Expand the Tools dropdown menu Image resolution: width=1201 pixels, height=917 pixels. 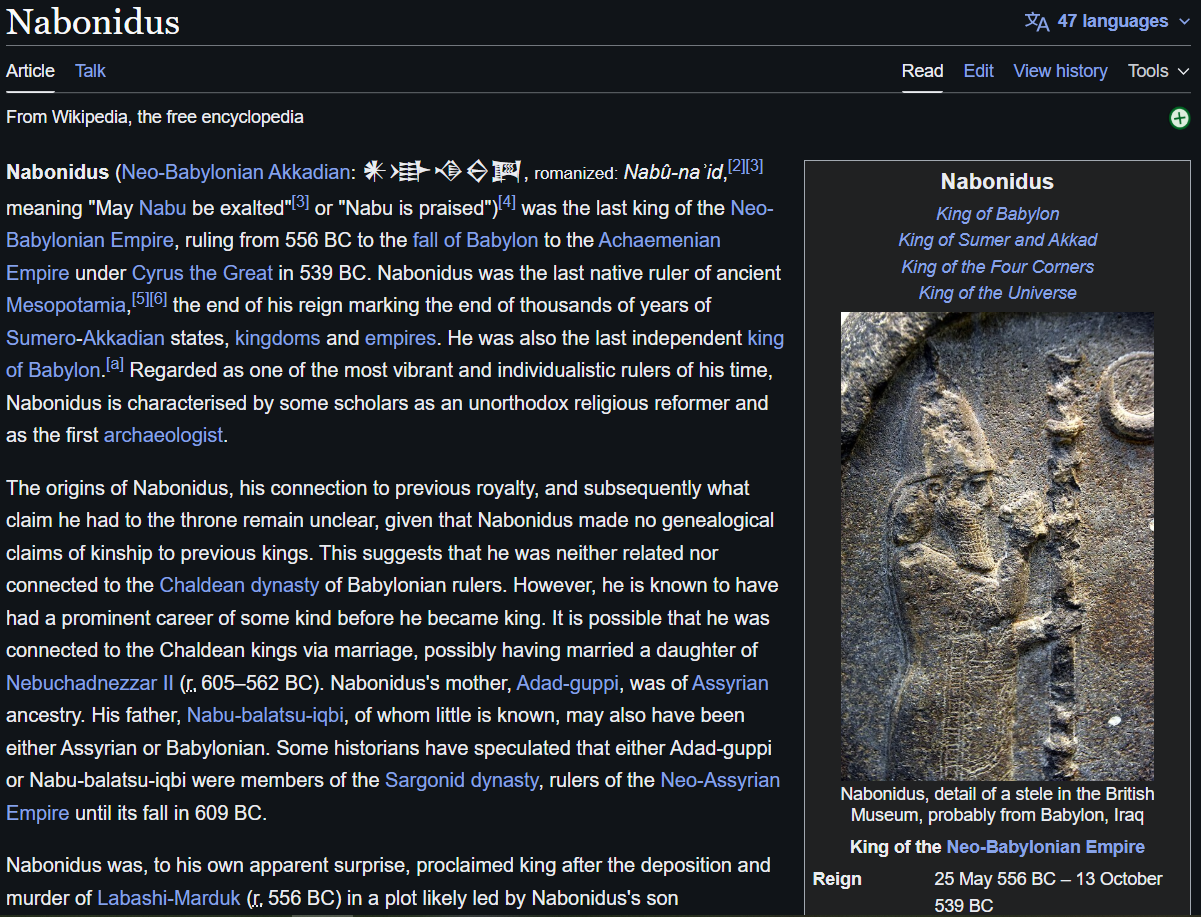coord(1159,71)
